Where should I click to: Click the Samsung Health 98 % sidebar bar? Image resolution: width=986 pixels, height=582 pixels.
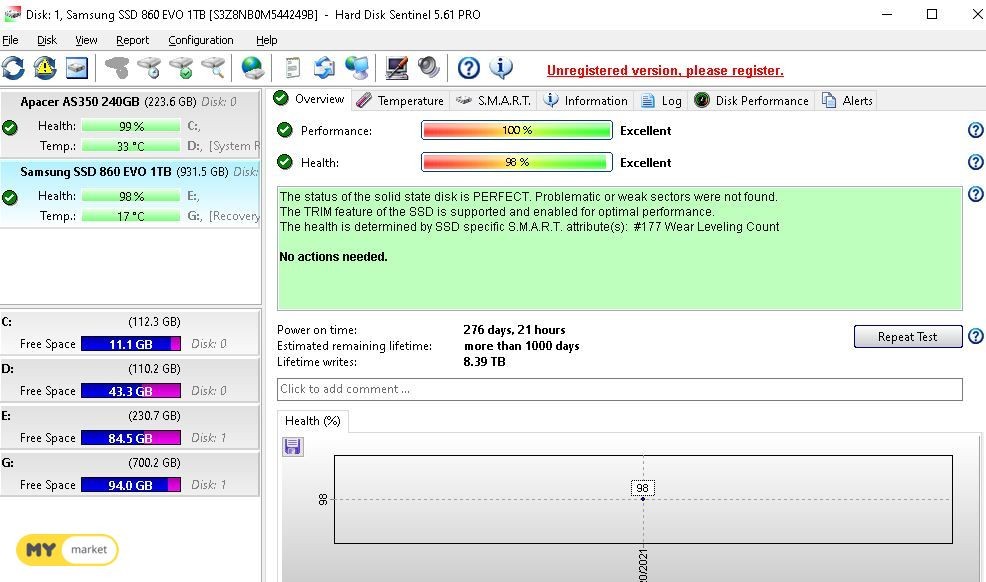click(x=131, y=196)
